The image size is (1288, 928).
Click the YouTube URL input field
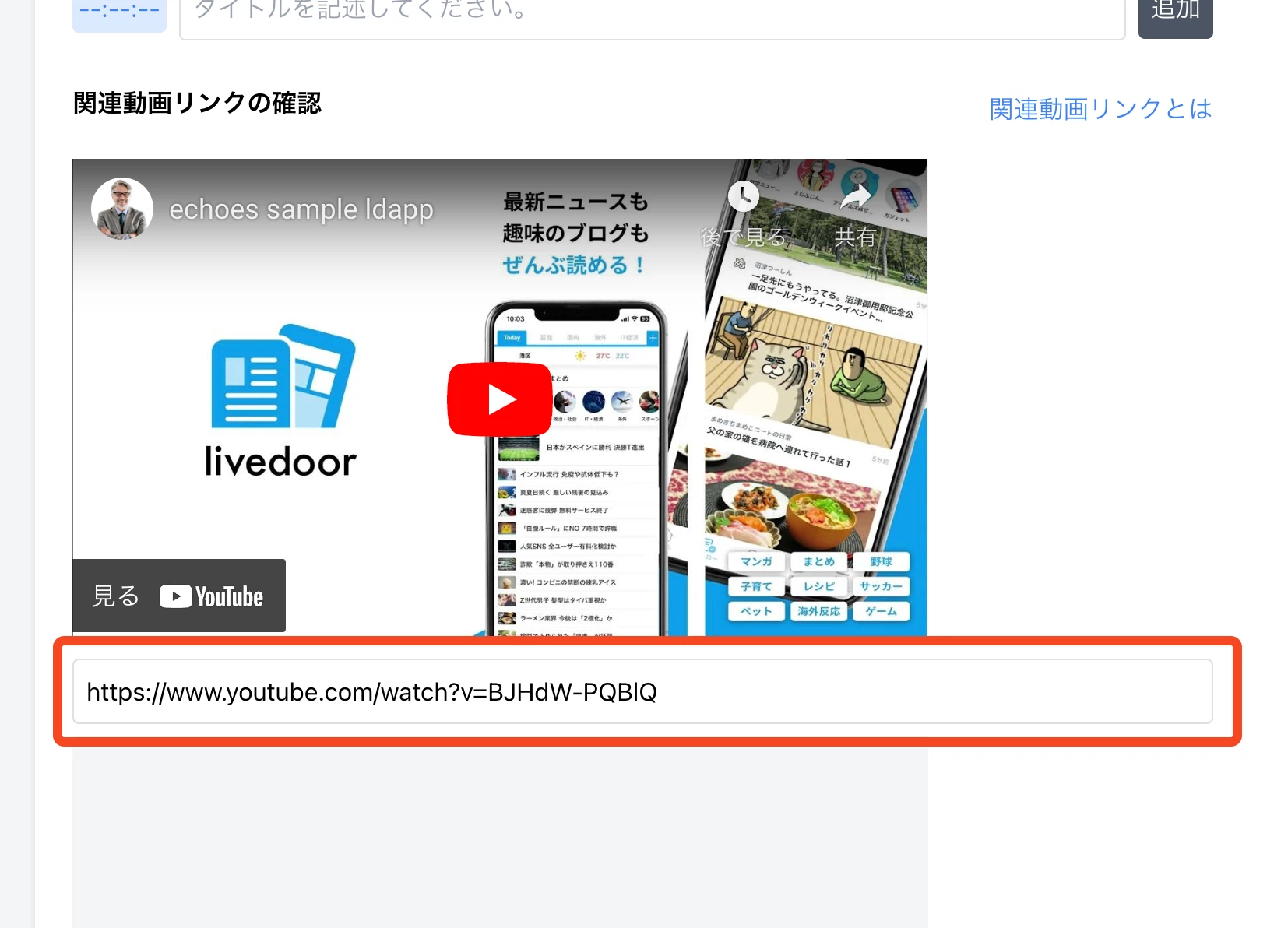click(x=642, y=691)
